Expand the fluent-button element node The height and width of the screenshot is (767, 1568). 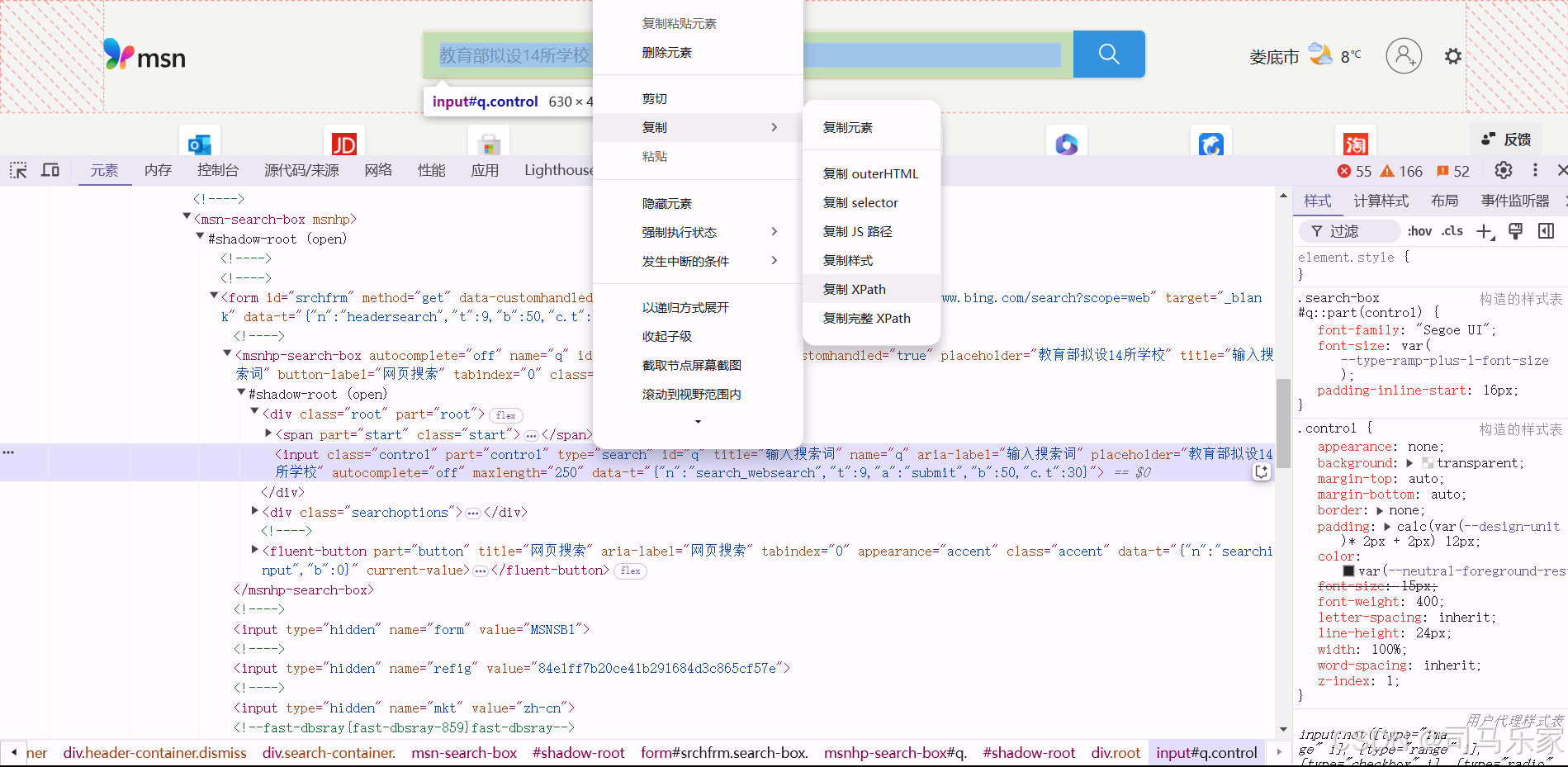point(253,548)
